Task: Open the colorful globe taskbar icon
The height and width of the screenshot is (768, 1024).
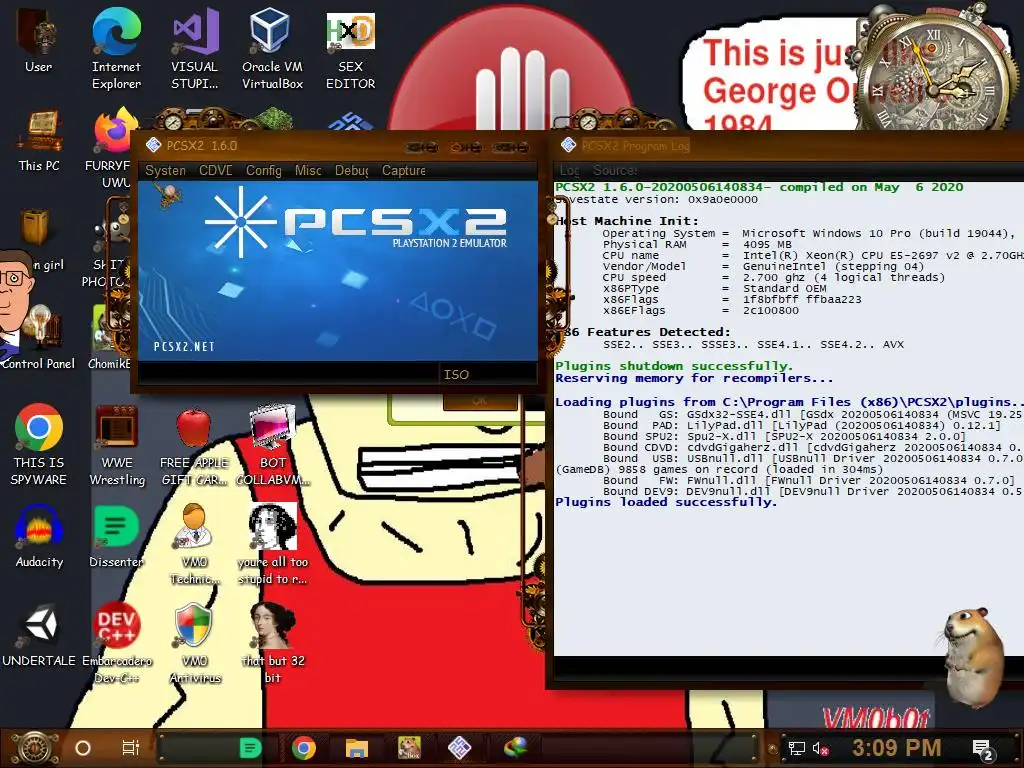Action: click(x=515, y=748)
